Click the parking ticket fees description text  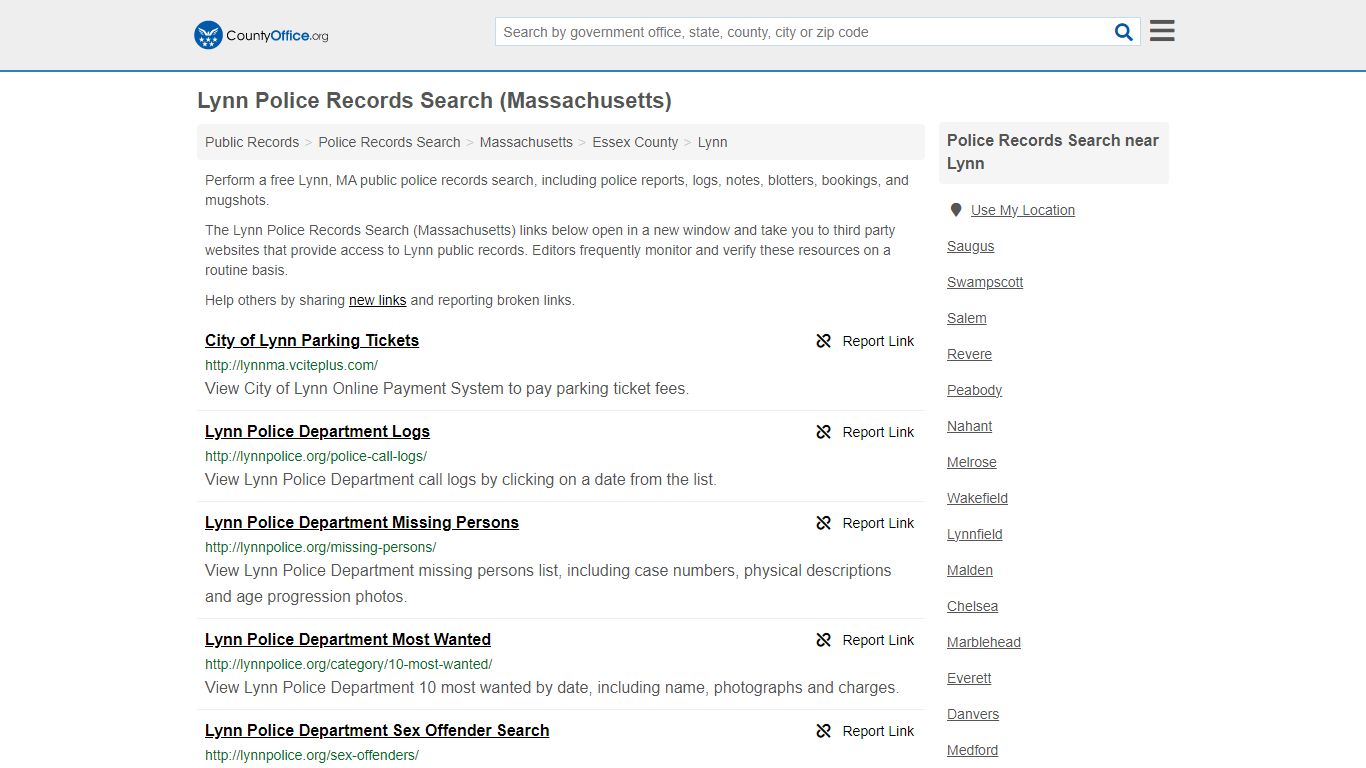[447, 388]
